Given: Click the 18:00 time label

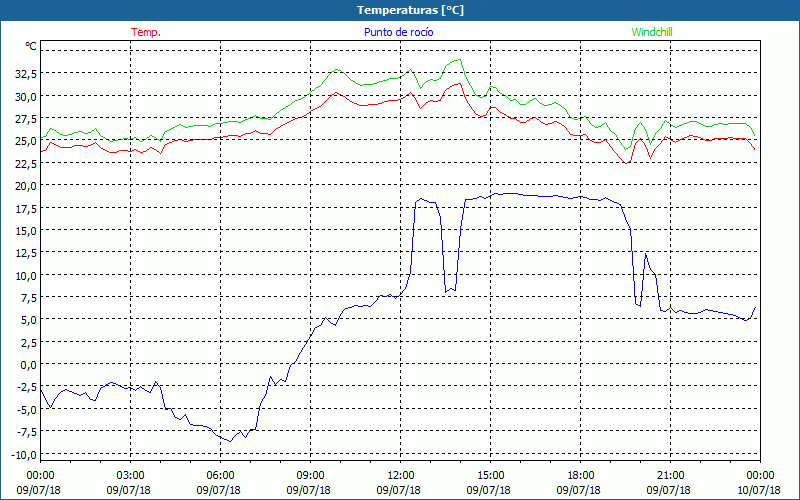Looking at the screenshot, I should 580,476.
